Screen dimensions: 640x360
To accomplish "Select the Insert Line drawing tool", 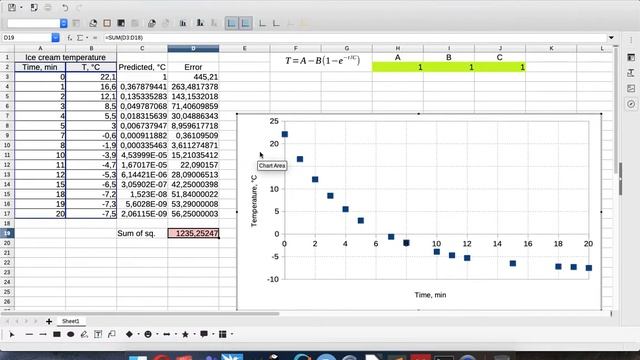I will (29, 334).
